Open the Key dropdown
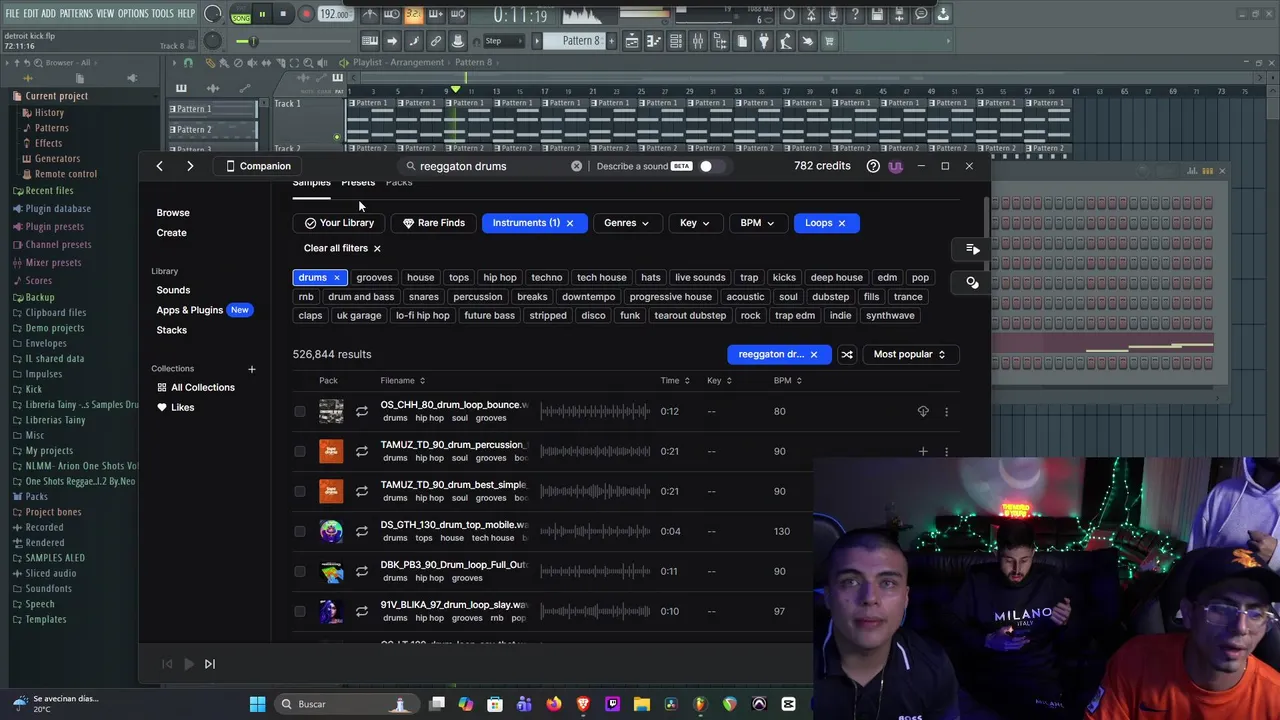The width and height of the screenshot is (1280, 720). [x=695, y=223]
